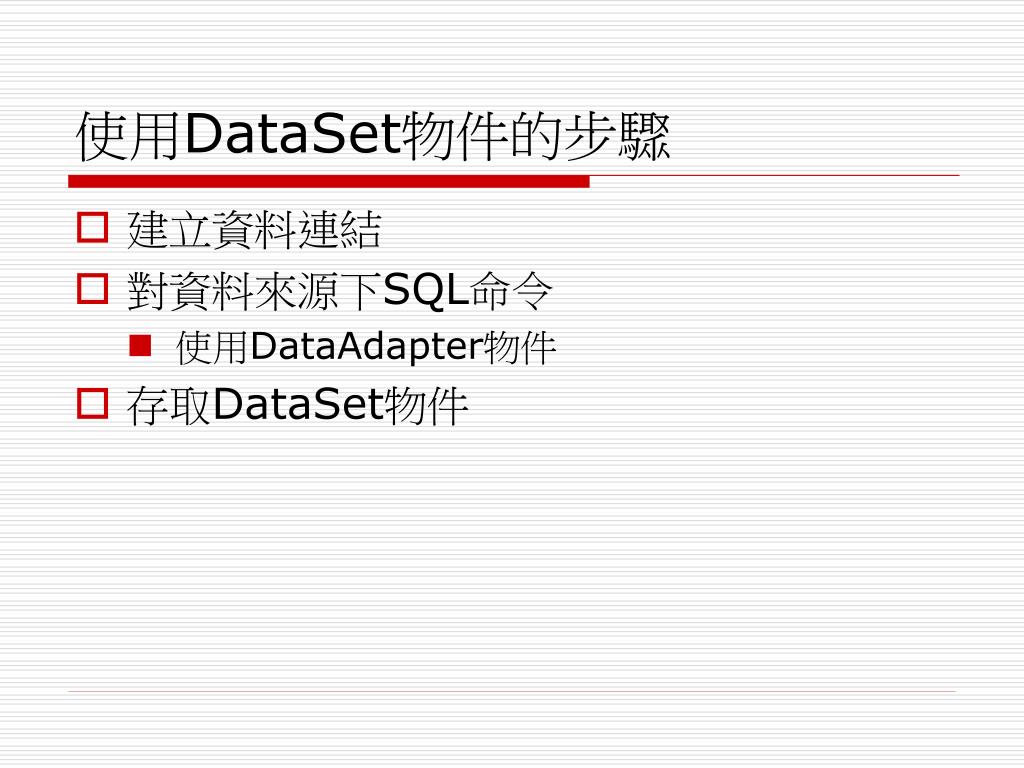Select the thin gray footer line
The width and height of the screenshot is (1024, 768).
(512, 691)
